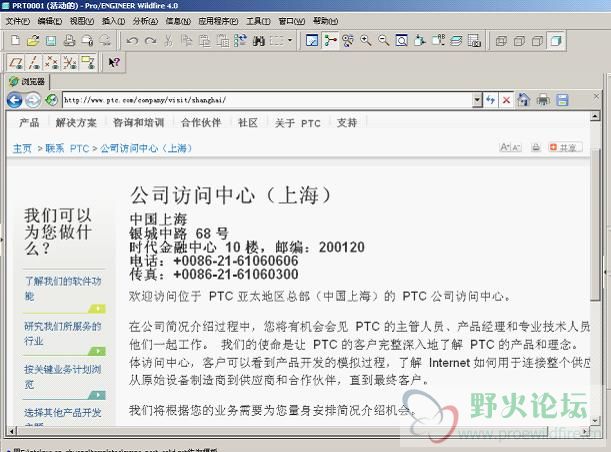
Task: Toggle the spin center display
Action: 330,41
